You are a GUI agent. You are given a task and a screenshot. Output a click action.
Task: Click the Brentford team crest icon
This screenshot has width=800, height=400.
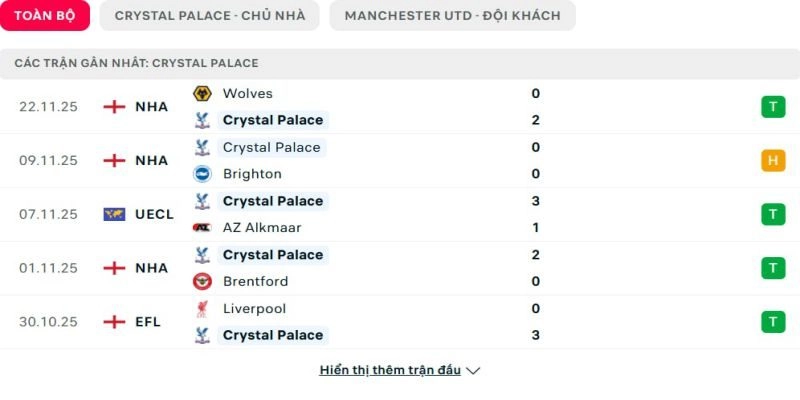tap(202, 282)
